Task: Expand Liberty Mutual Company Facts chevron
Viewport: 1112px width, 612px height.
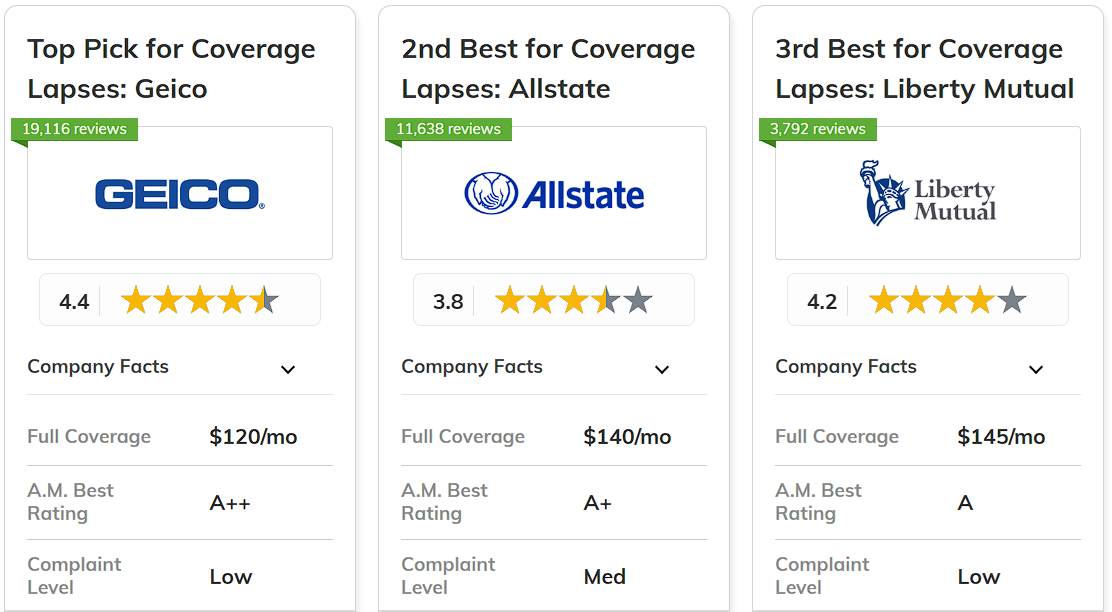Action: tap(1036, 369)
